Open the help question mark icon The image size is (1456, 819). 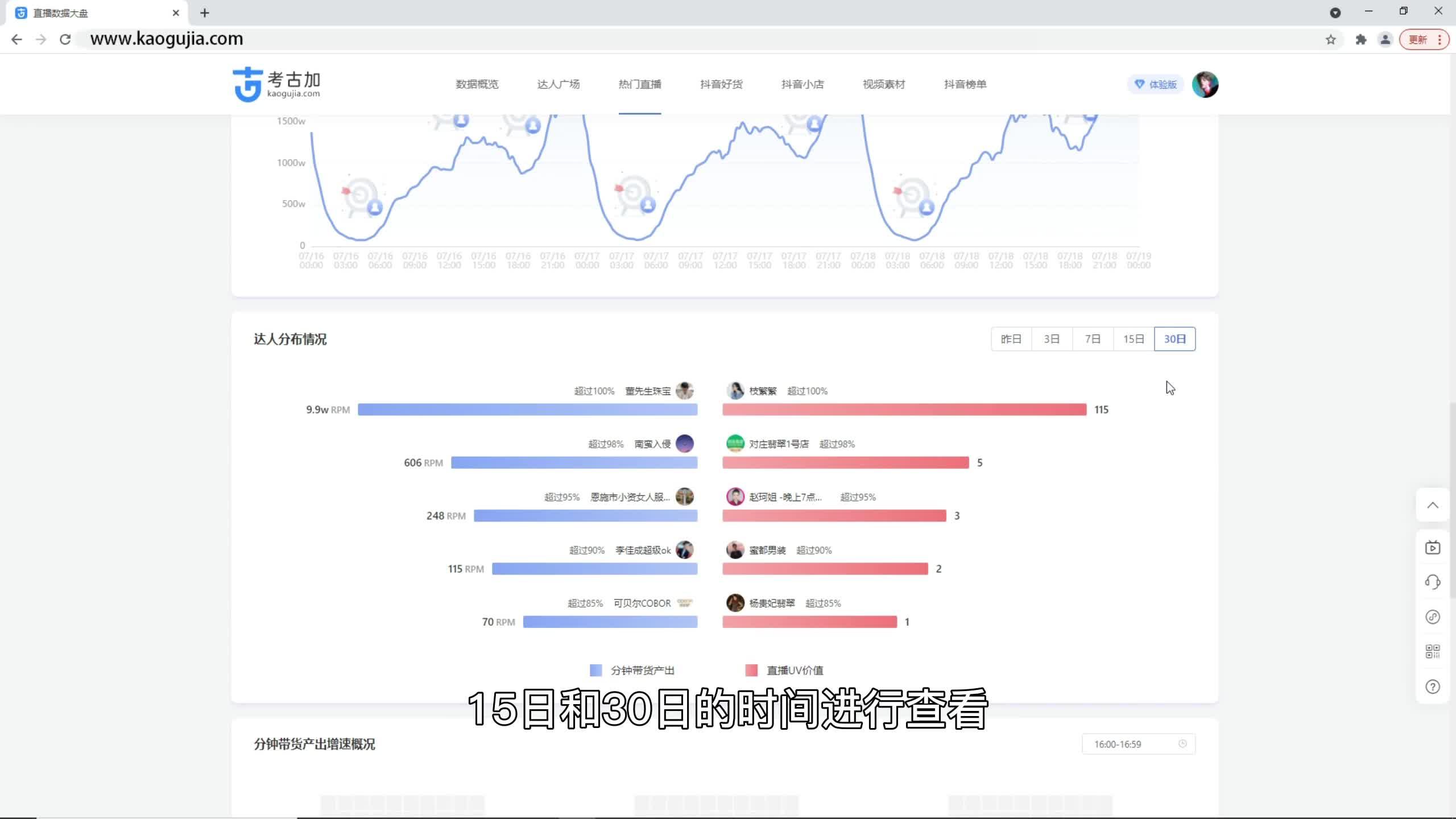pyautogui.click(x=1433, y=686)
